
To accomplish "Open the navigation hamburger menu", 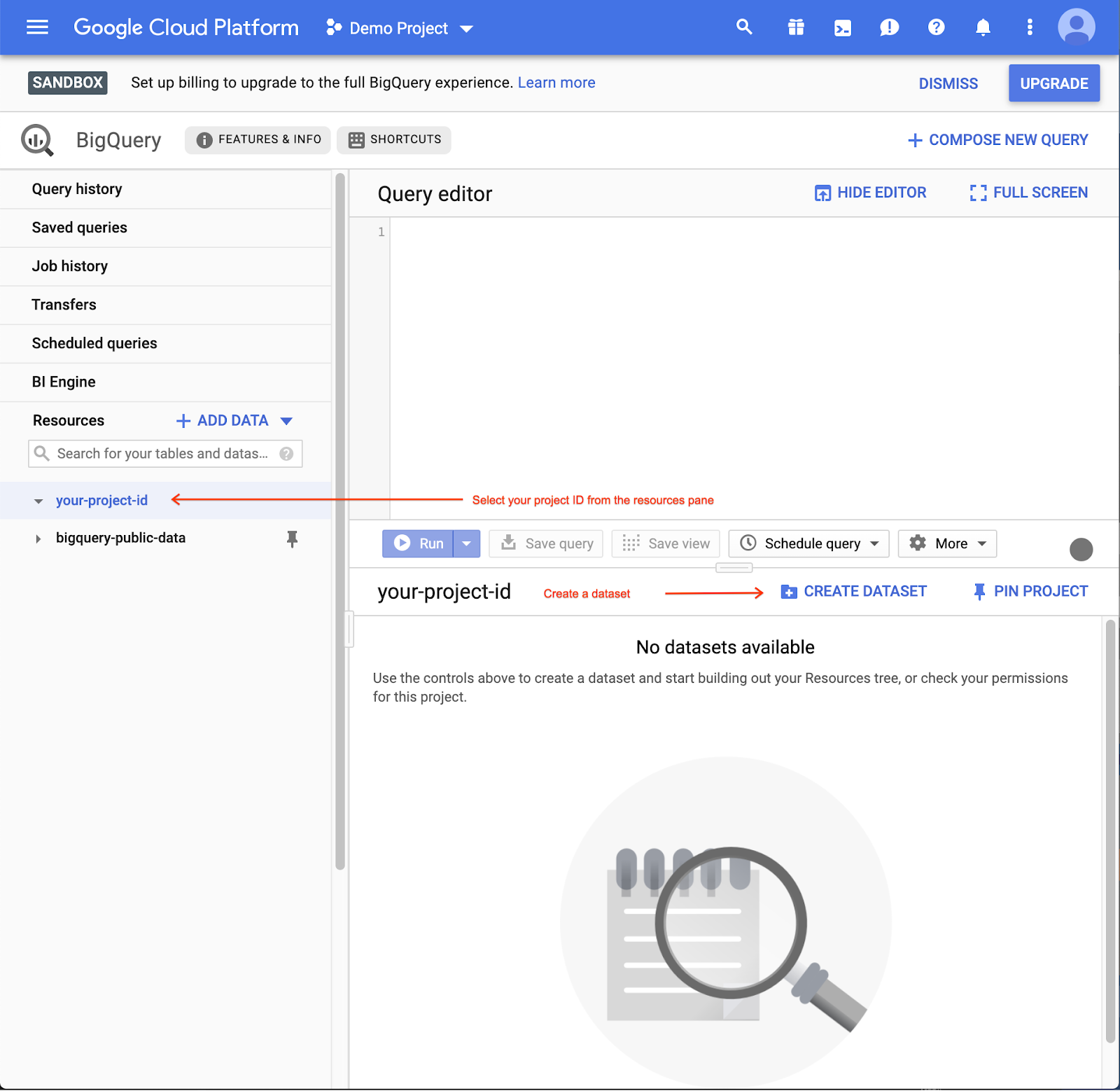I will pos(36,27).
